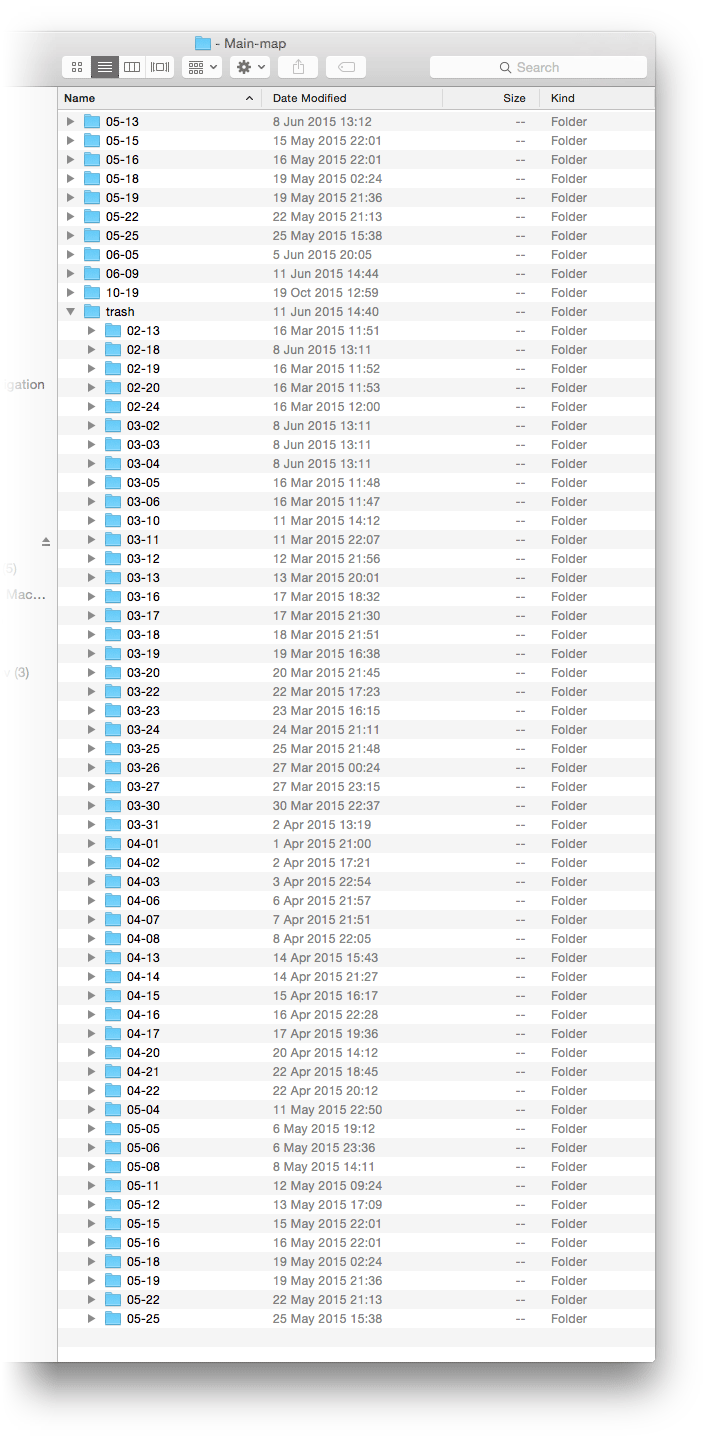
Task: Open the arrange items dropdown
Action: [x=203, y=67]
